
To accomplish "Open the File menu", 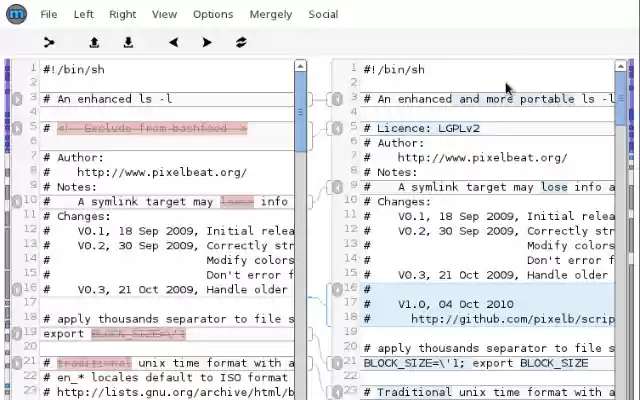I will click(x=49, y=14).
